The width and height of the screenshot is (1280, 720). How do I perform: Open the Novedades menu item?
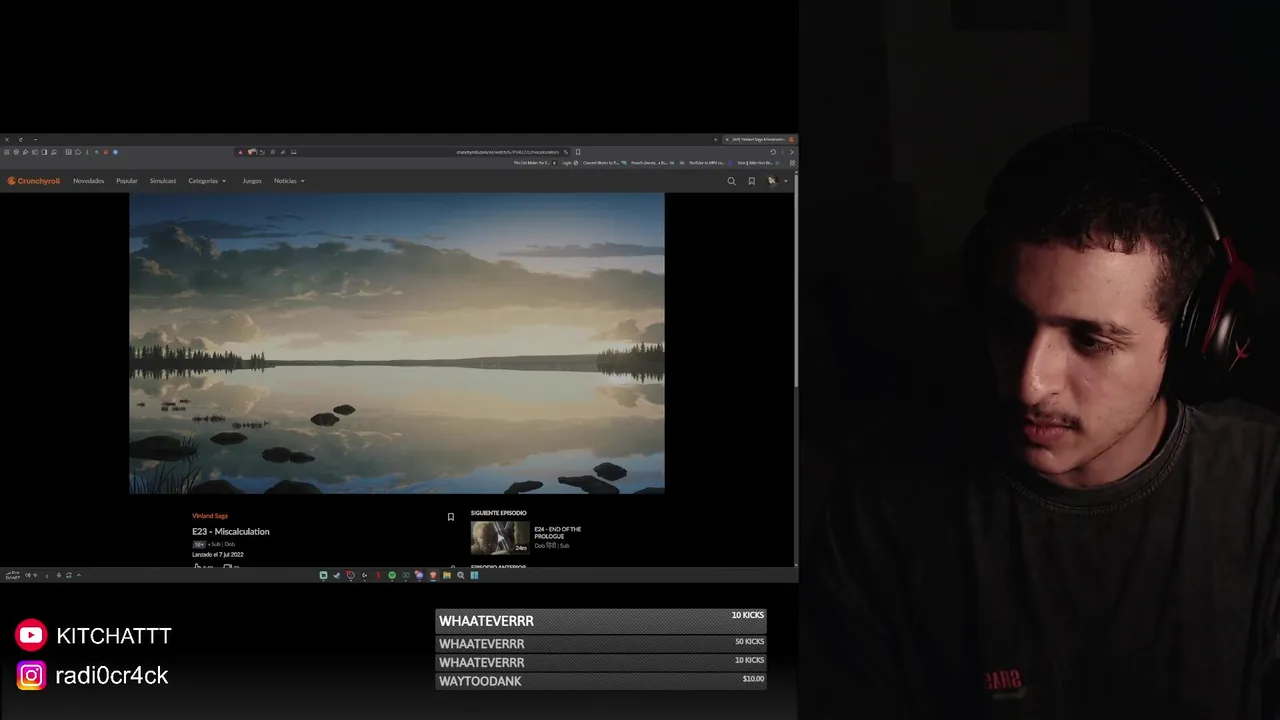point(88,181)
